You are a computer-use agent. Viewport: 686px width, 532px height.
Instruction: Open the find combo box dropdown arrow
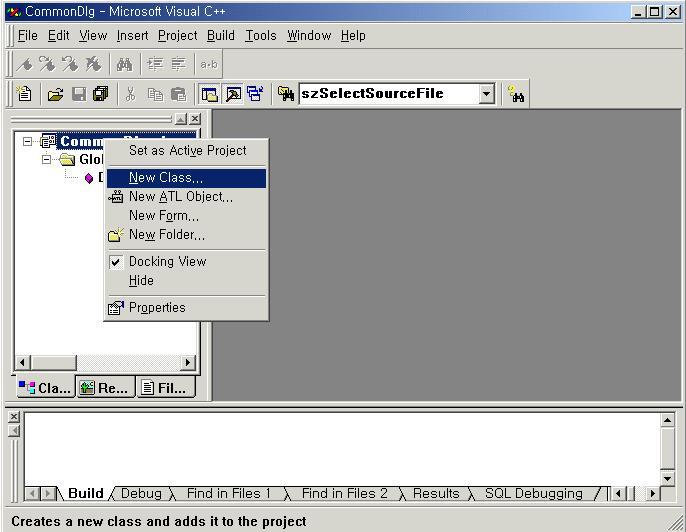tap(486, 94)
